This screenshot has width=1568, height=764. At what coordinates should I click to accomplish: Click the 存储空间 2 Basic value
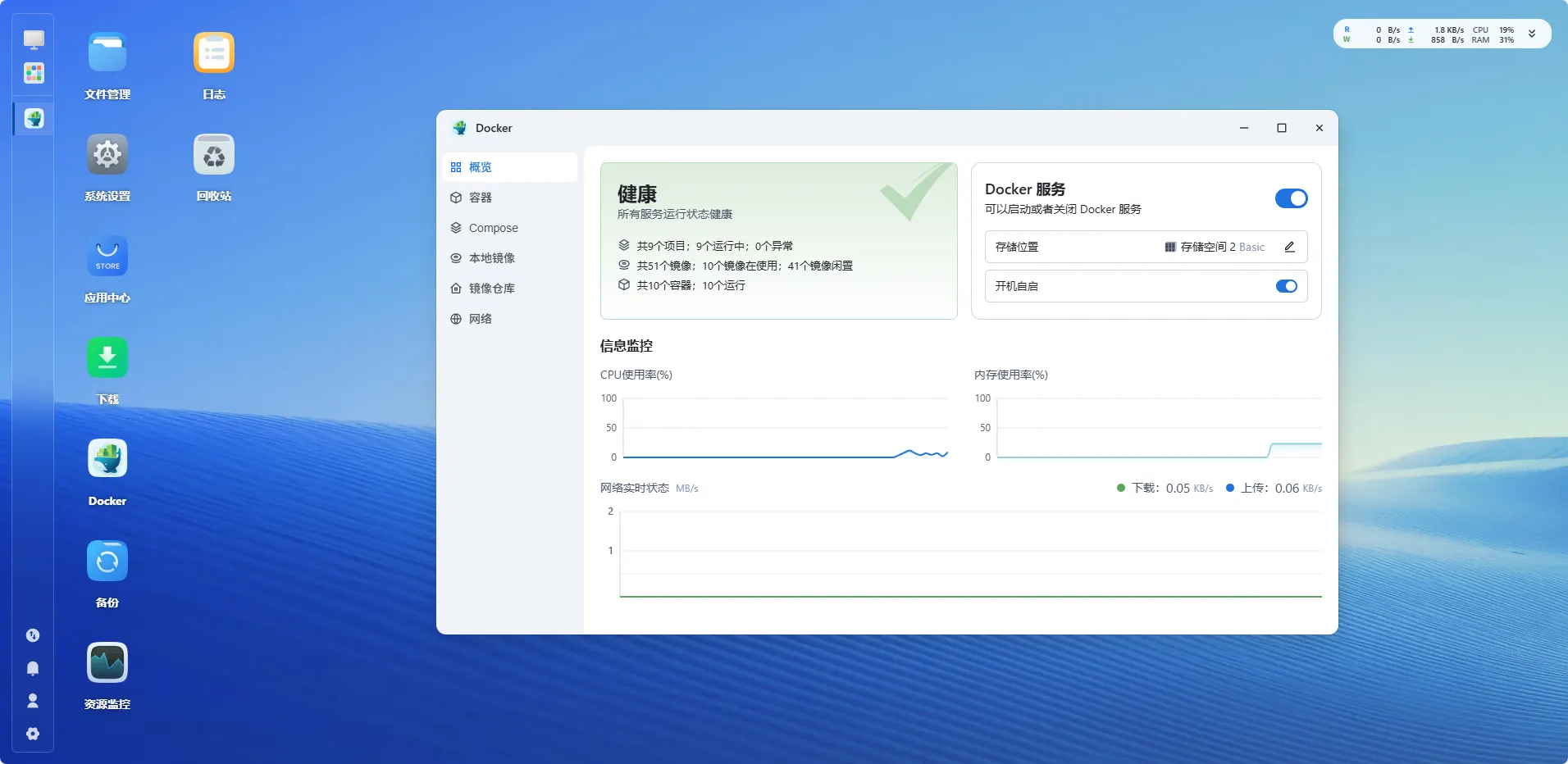coord(1215,247)
